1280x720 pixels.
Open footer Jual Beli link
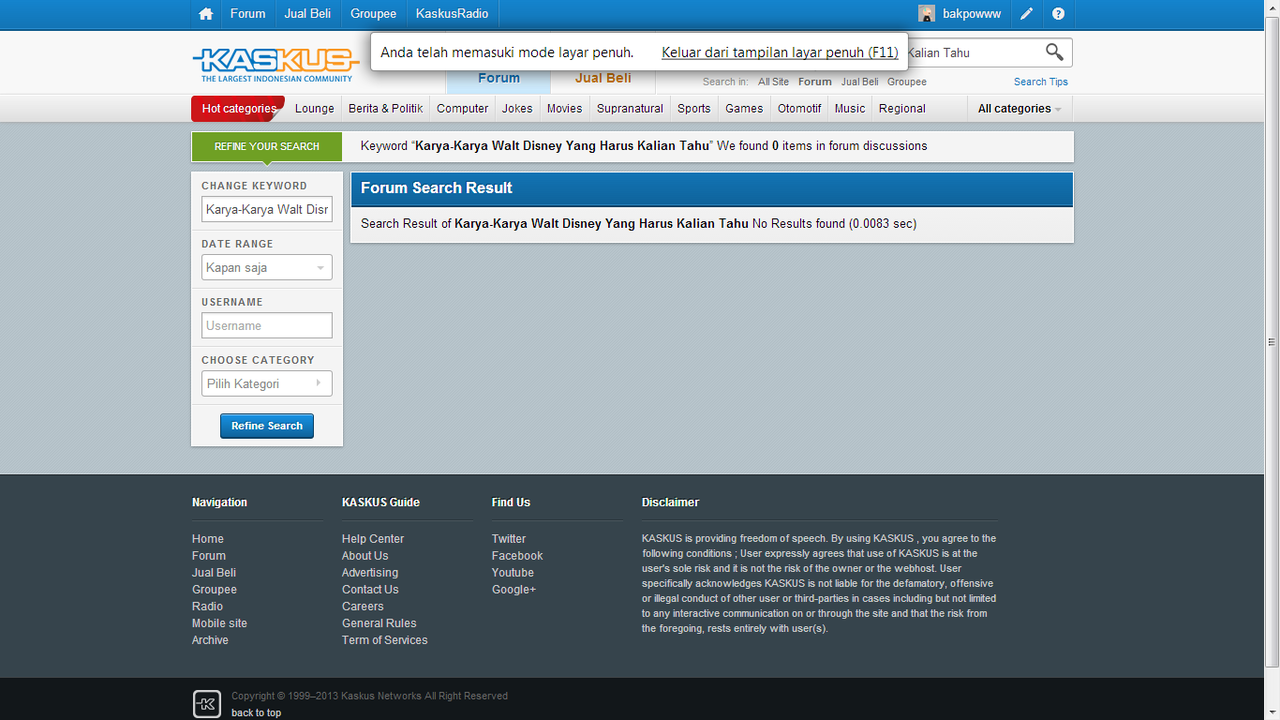[214, 573]
